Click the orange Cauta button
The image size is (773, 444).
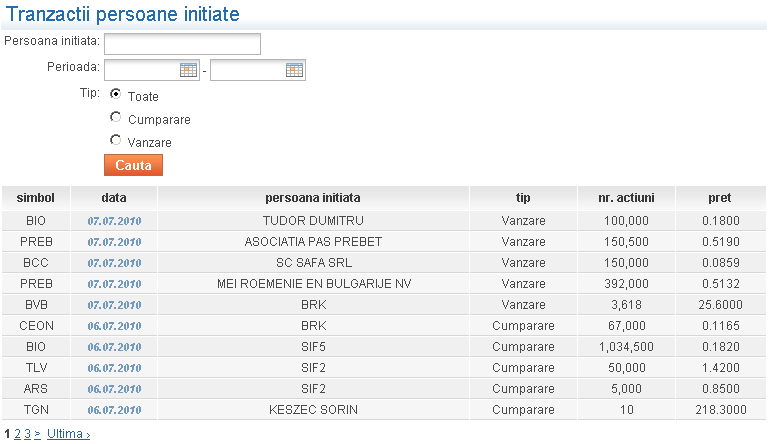click(133, 165)
